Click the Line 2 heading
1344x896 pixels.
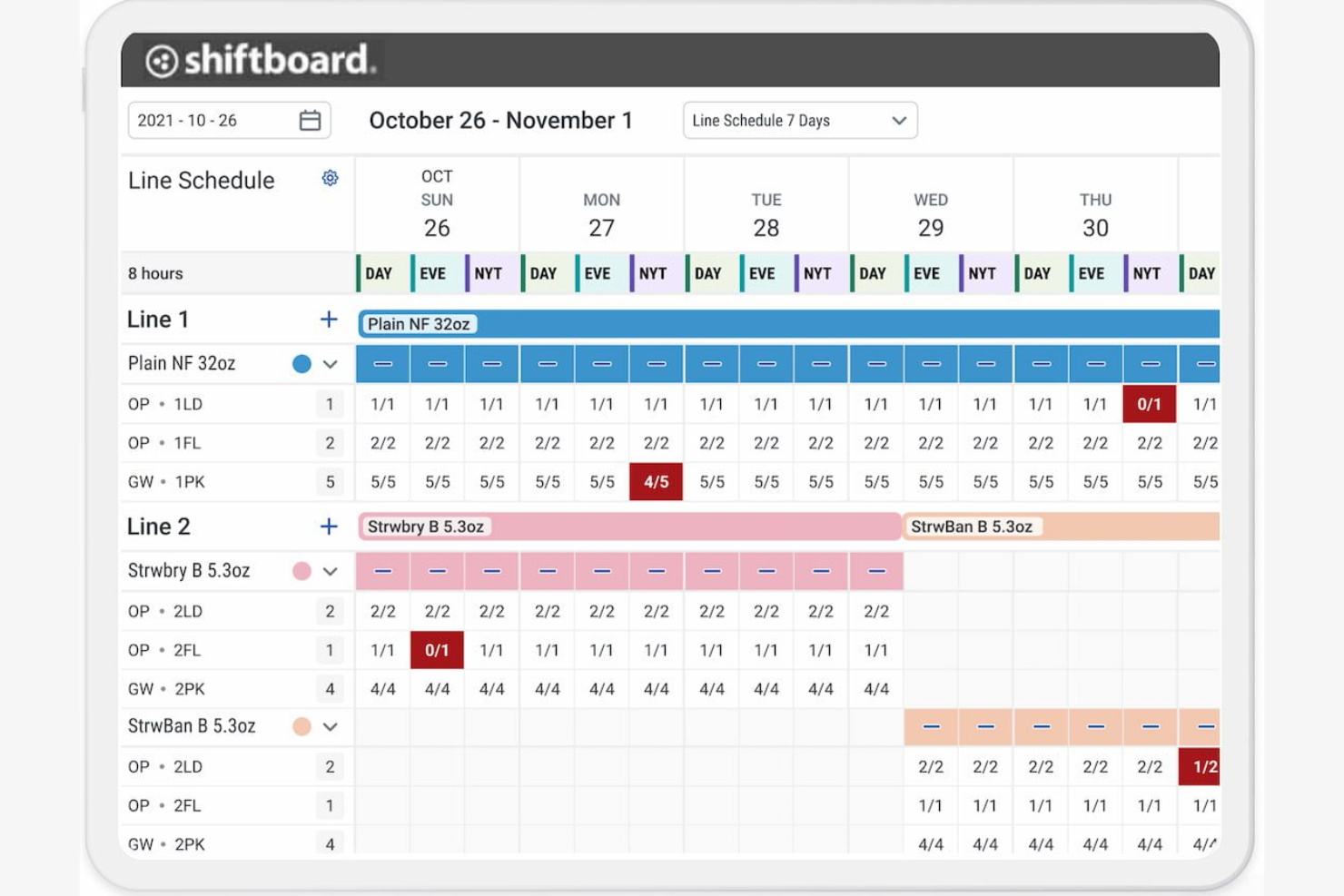pos(159,527)
